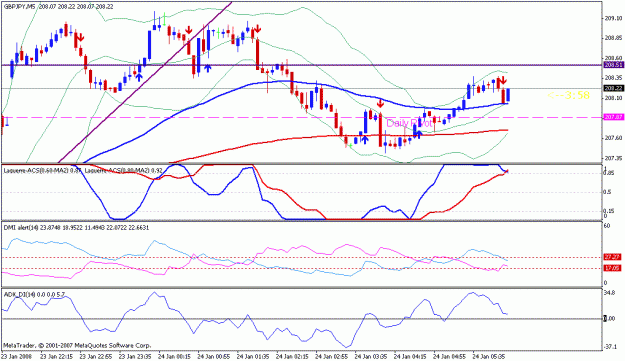Click the 208.60 price scale label

pos(613,58)
